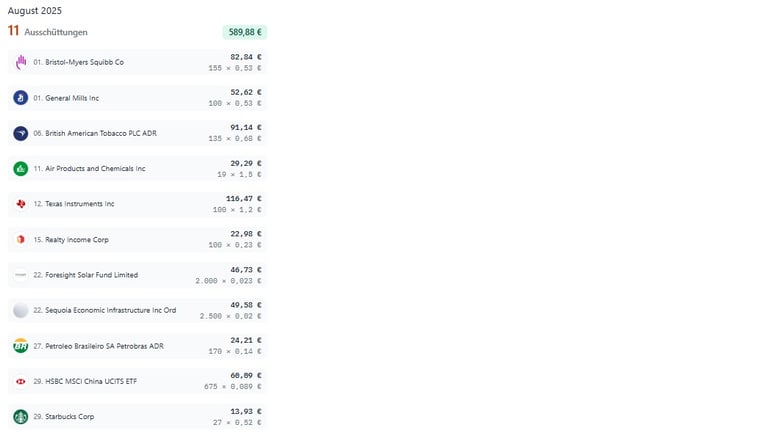
Task: Click the Starbucks logo icon
Action: (20, 417)
